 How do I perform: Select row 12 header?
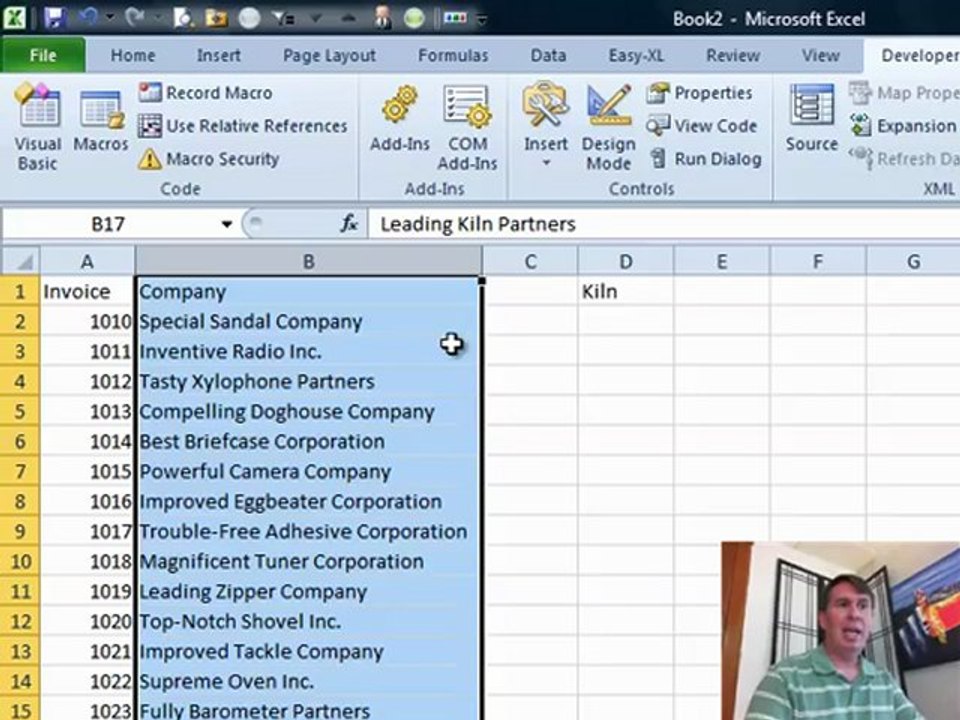(20, 621)
